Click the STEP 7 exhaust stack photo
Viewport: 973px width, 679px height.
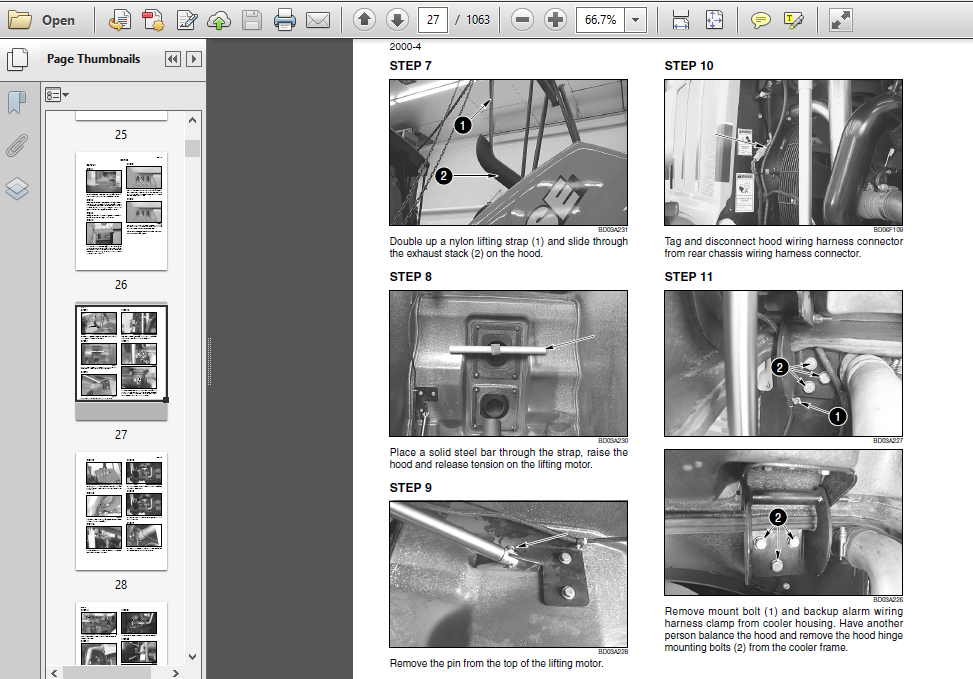coord(508,152)
